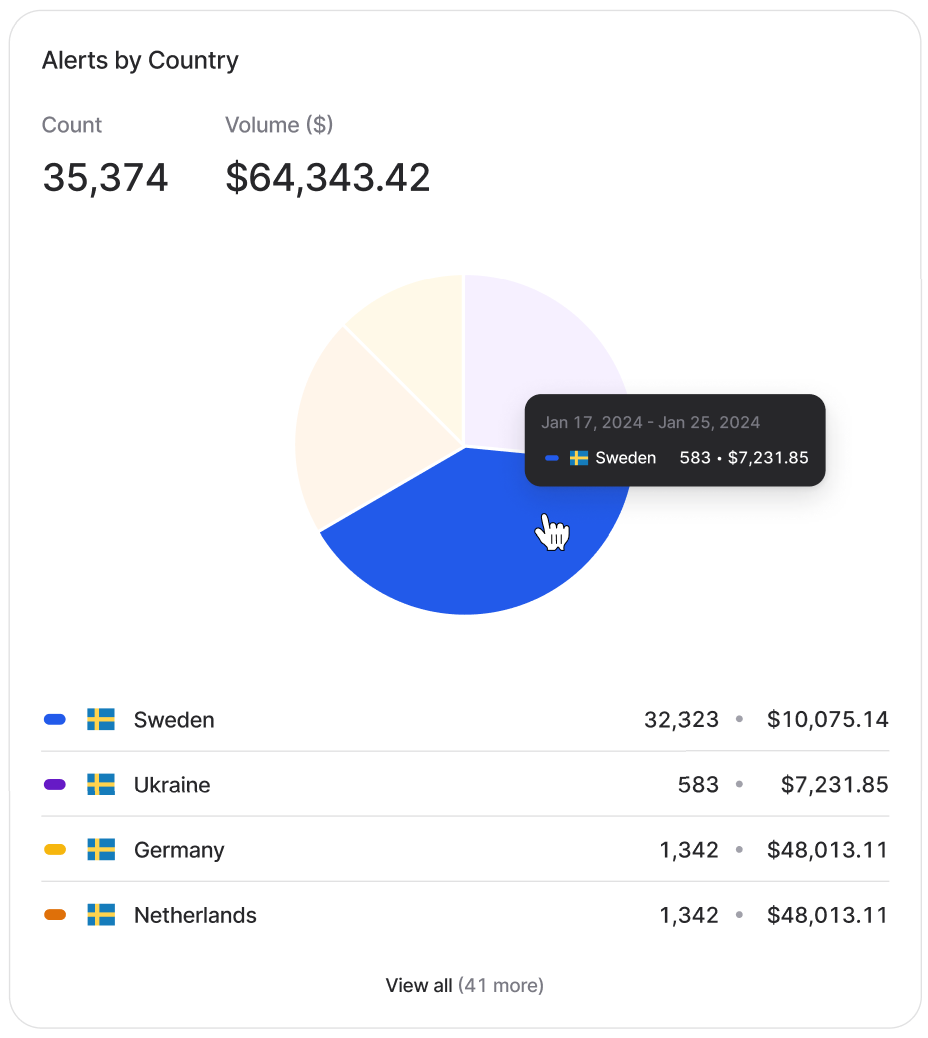
Task: Click the flag icon beside Netherlands
Action: (x=101, y=914)
